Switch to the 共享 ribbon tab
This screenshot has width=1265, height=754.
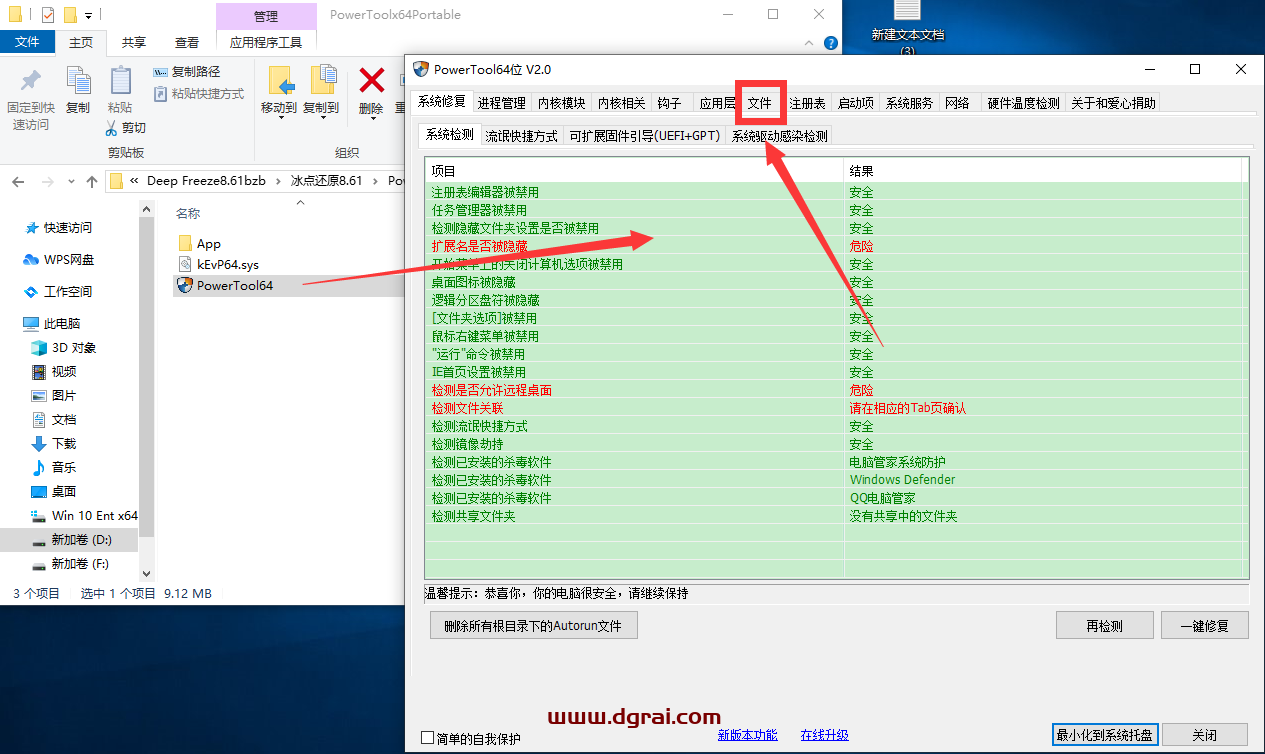point(133,42)
